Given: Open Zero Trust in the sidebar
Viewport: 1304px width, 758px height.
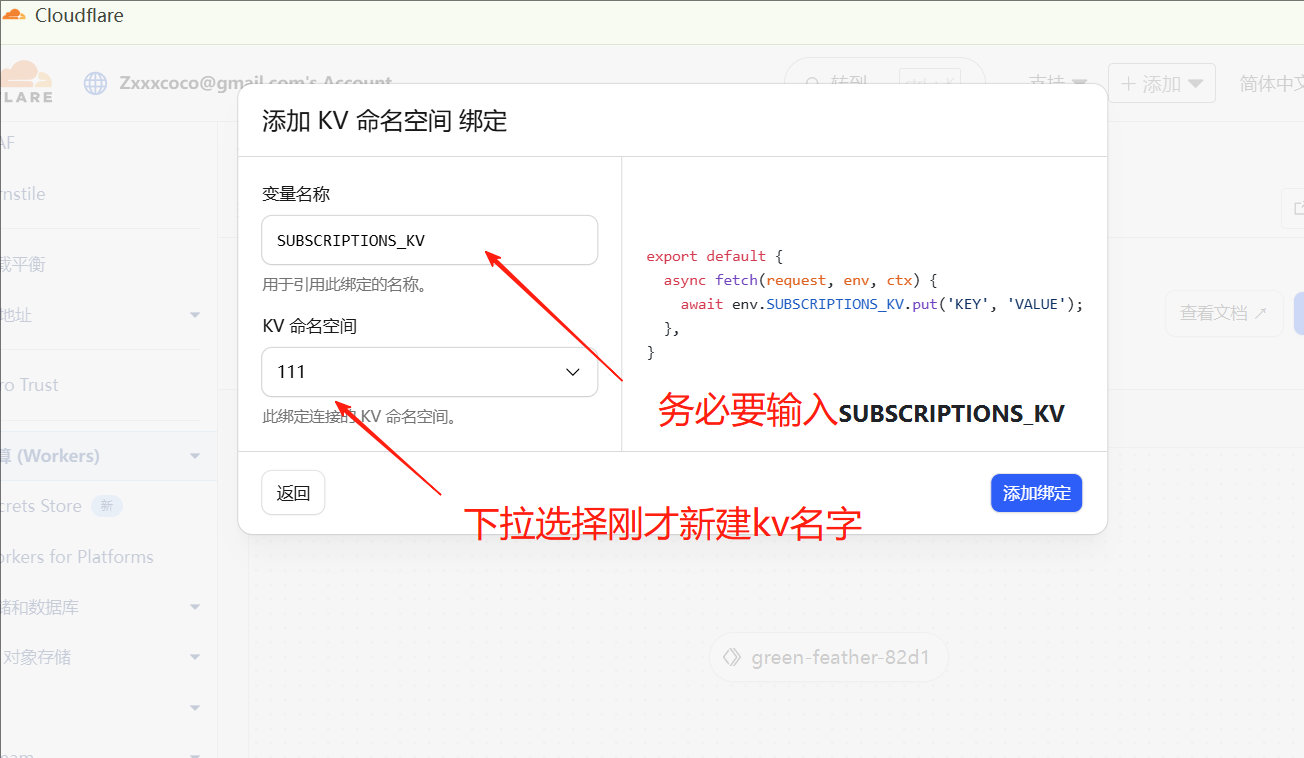Looking at the screenshot, I should pyautogui.click(x=30, y=385).
